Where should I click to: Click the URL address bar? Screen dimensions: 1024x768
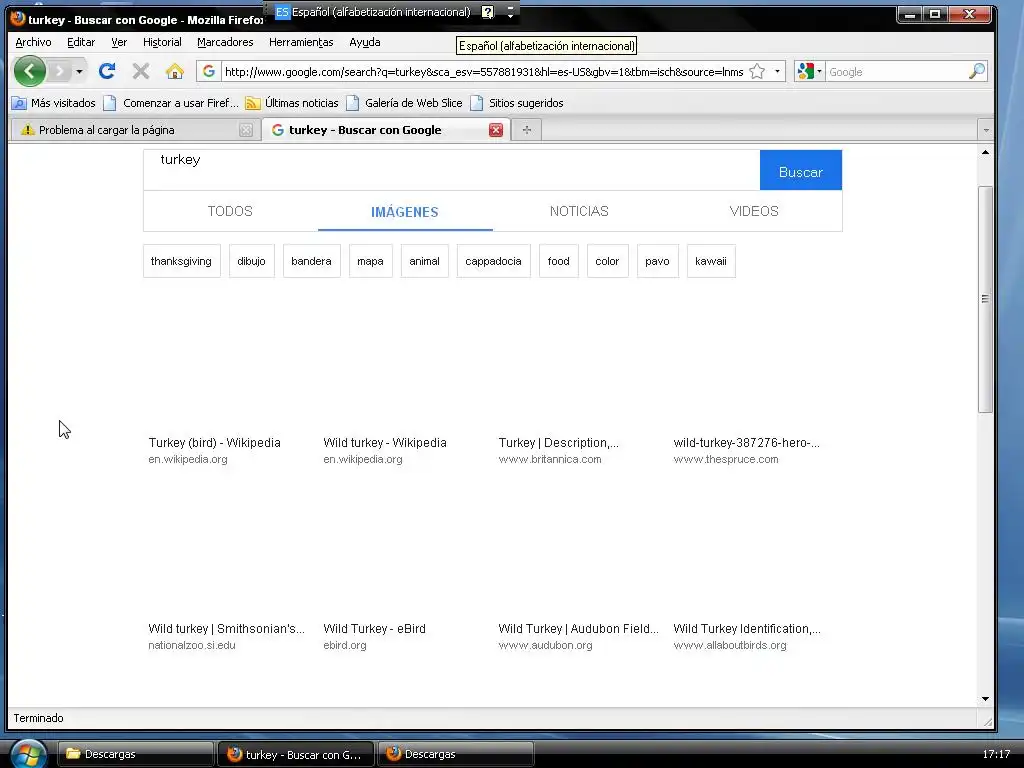[x=483, y=72]
